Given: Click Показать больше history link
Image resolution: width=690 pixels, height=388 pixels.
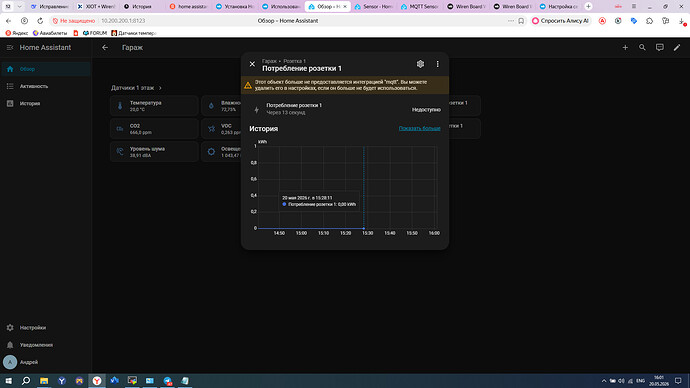Looking at the screenshot, I should (419, 128).
